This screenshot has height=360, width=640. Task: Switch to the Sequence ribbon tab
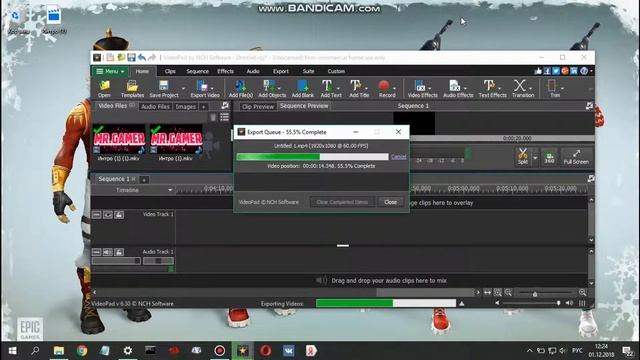coord(198,71)
